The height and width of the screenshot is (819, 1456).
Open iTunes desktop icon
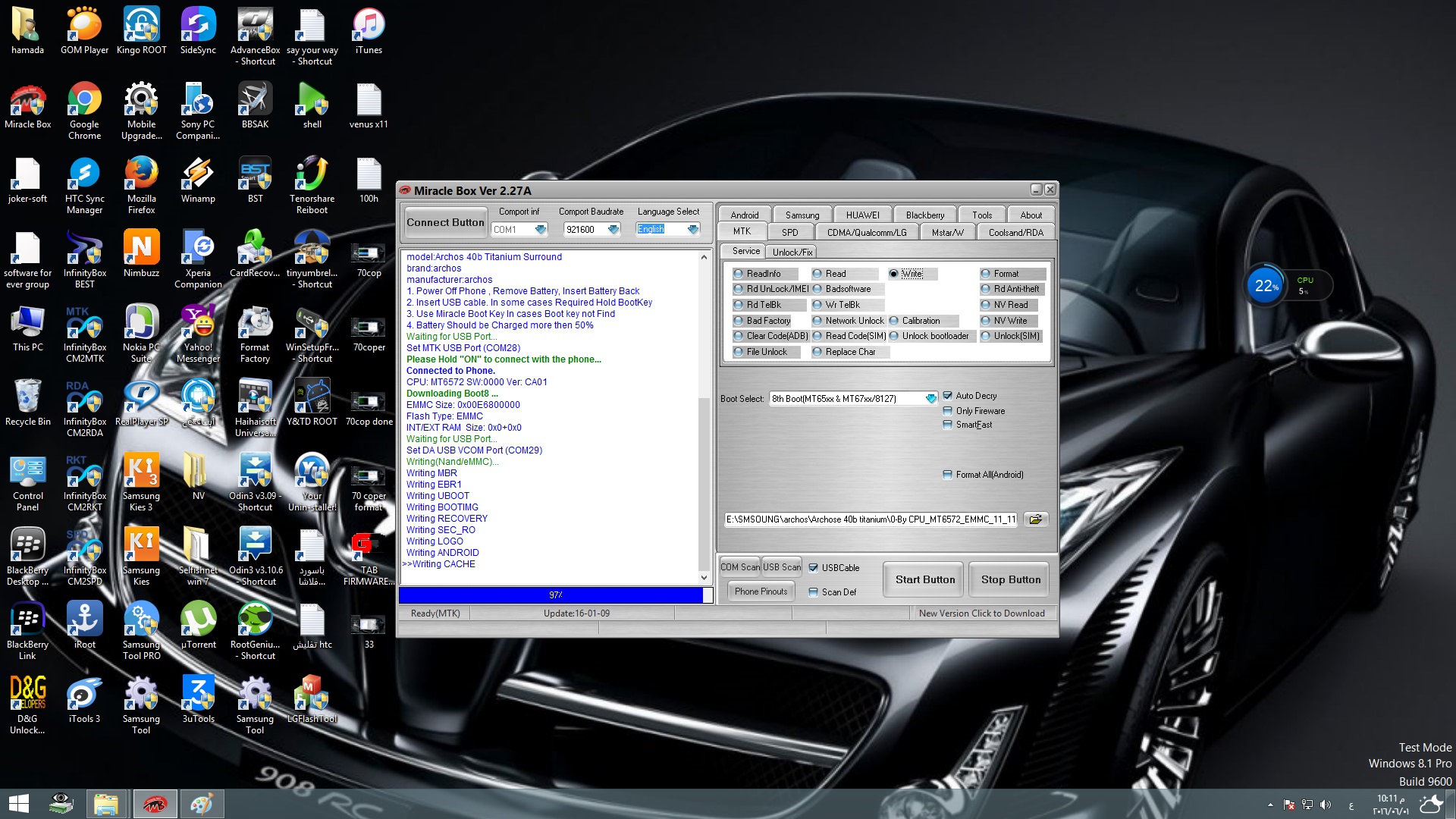(369, 32)
